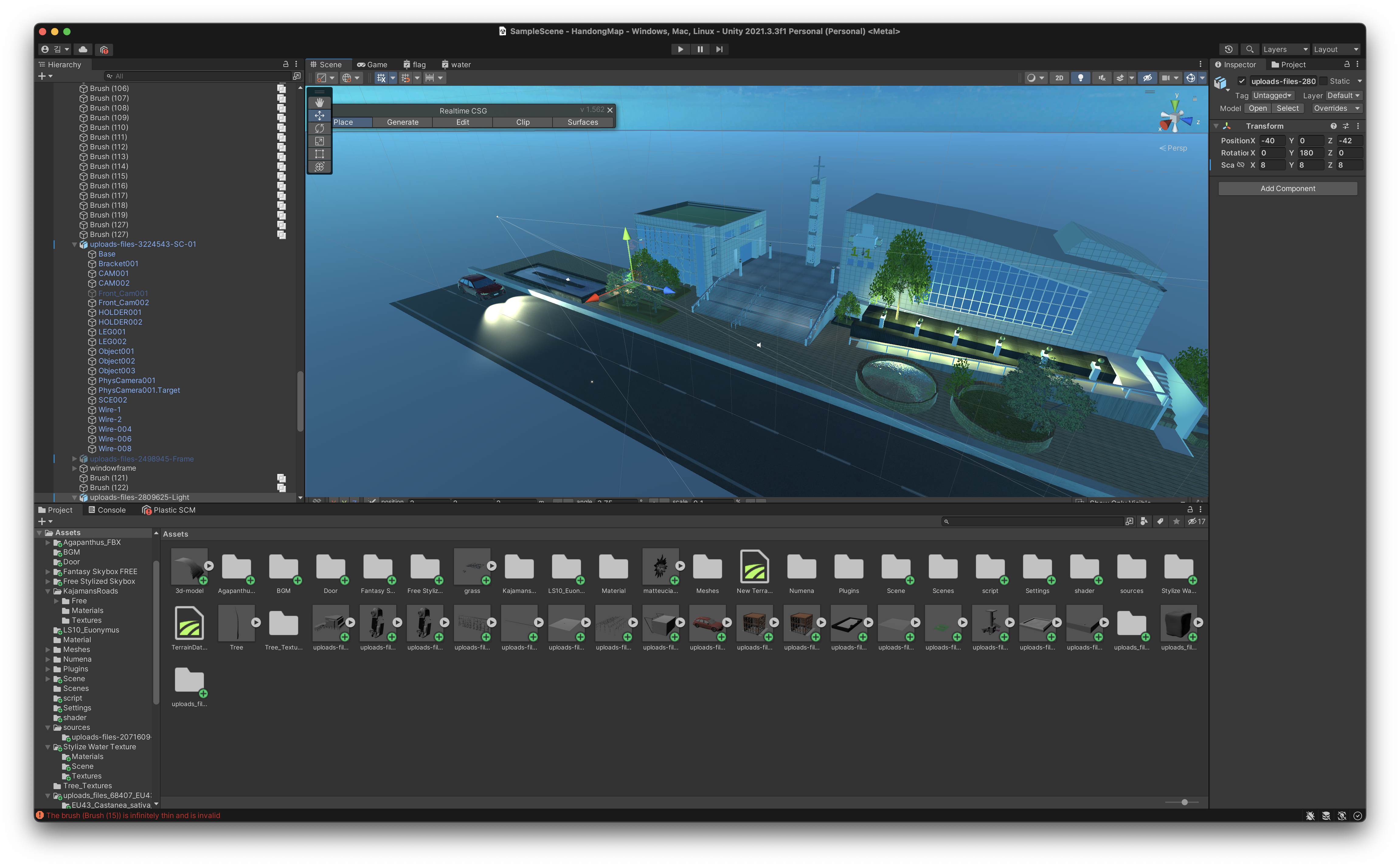The height and width of the screenshot is (867, 1400).
Task: Open Undo History clock icon
Action: 1228,49
